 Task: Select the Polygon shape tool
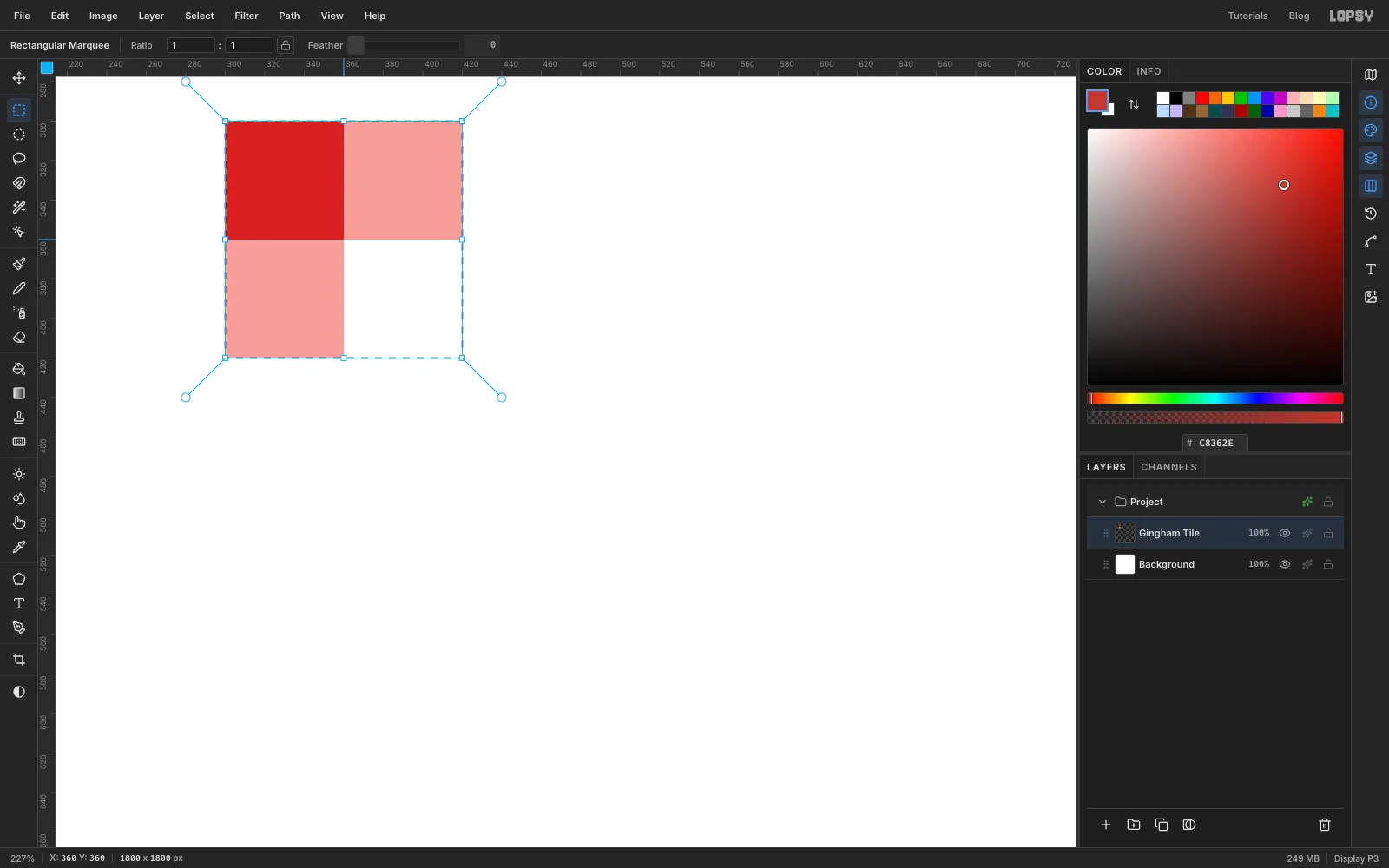tap(19, 579)
